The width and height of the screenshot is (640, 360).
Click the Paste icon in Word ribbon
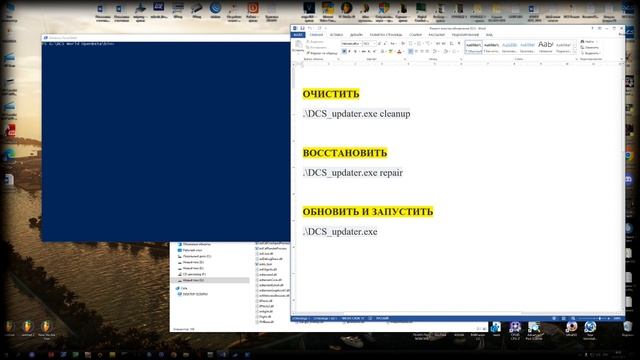click(298, 44)
